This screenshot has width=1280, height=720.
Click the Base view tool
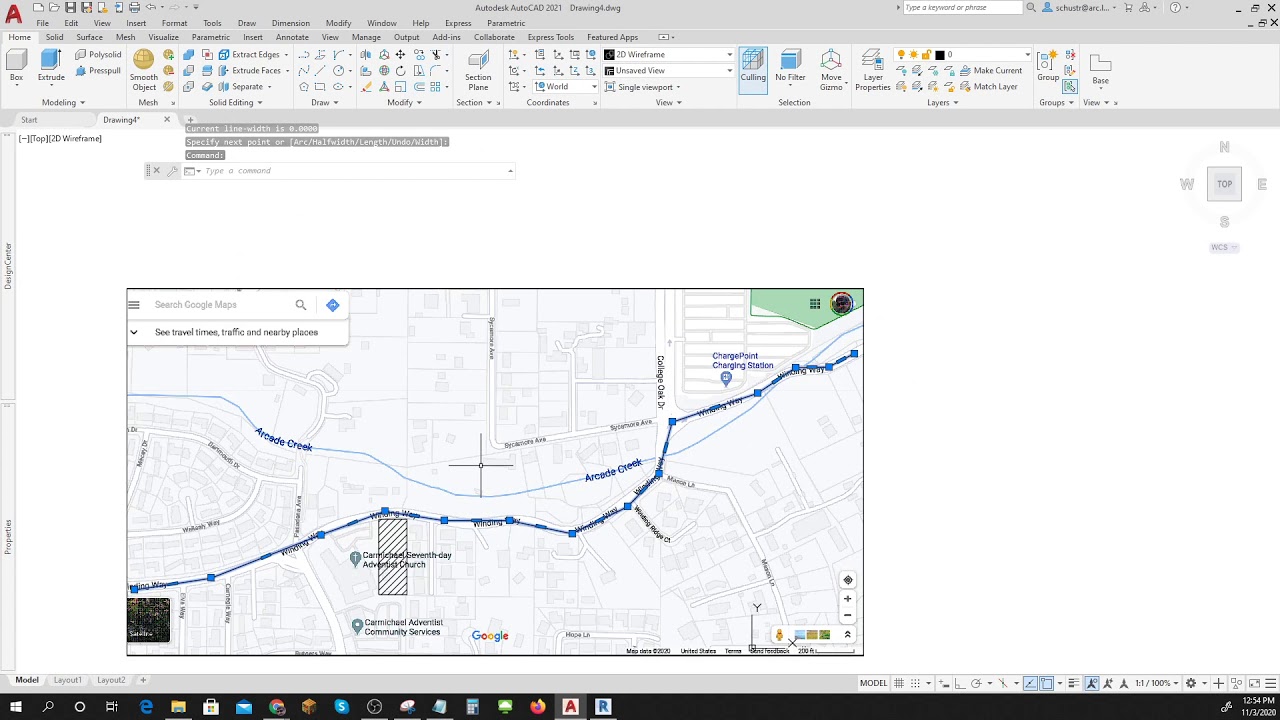(x=1100, y=68)
